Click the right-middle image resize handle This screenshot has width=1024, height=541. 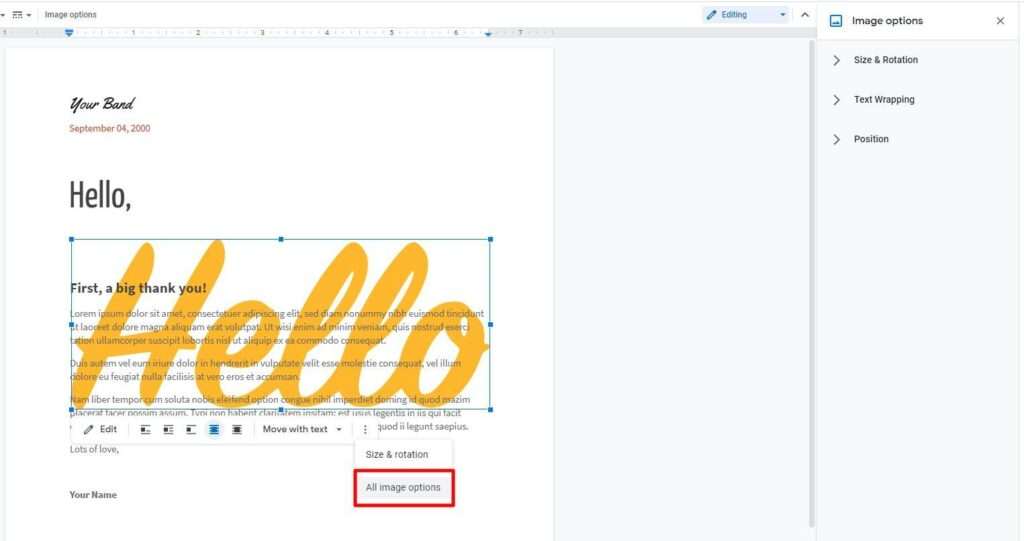point(490,324)
